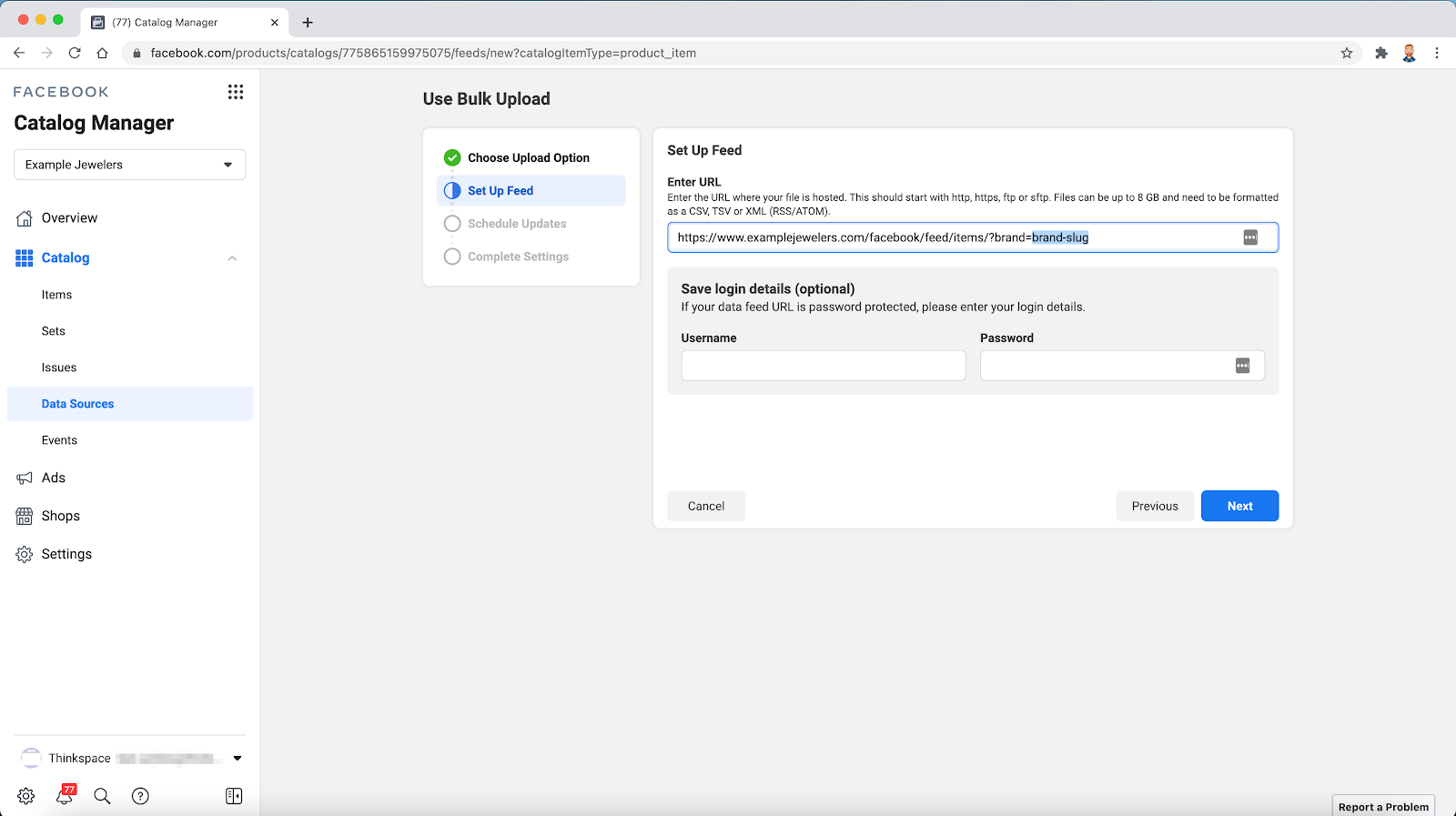Viewport: 1456px width, 816px height.
Task: Click into the Username input field
Action: point(824,366)
